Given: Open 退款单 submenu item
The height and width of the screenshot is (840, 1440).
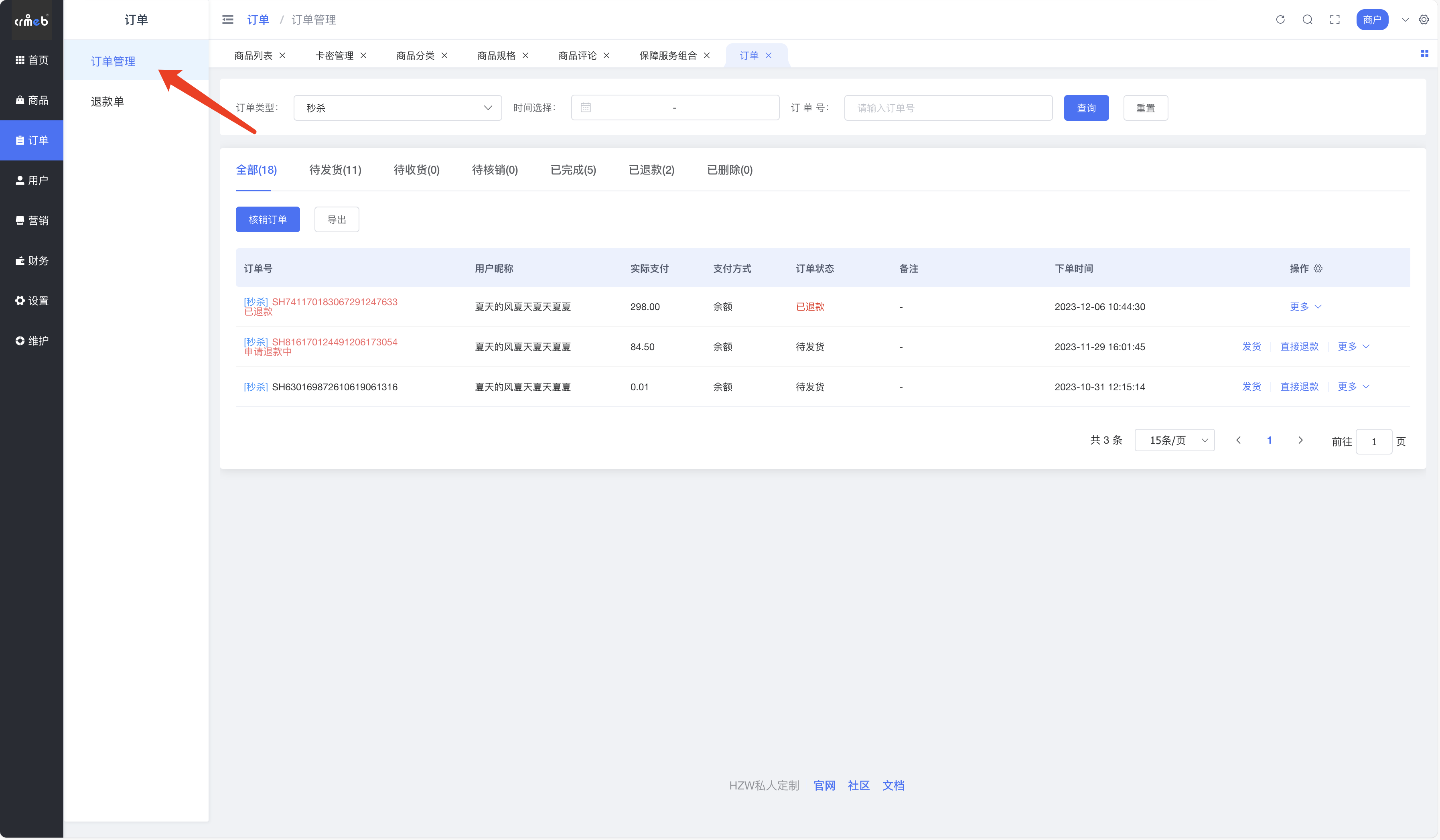Looking at the screenshot, I should (136, 101).
